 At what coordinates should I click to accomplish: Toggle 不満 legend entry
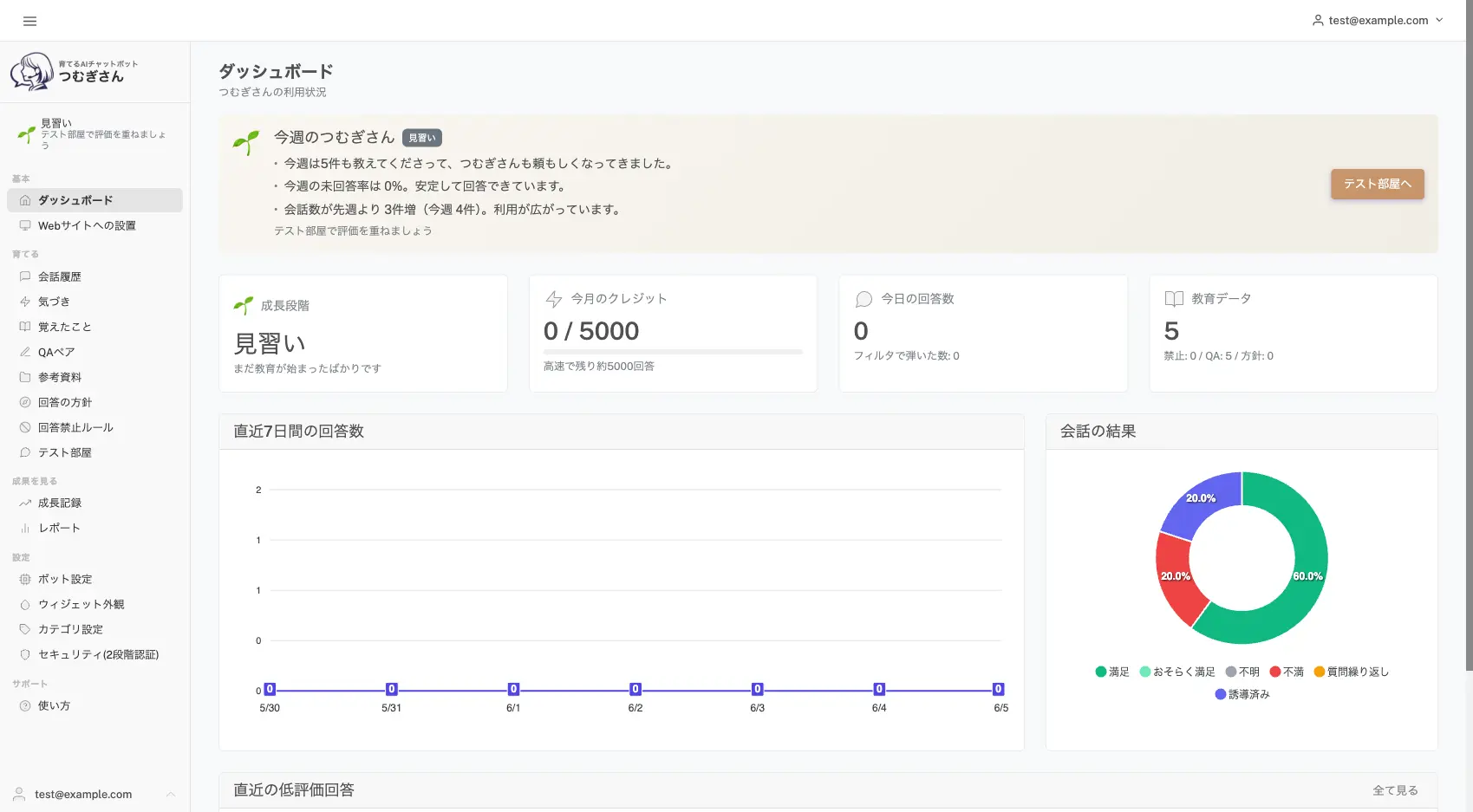(x=1287, y=672)
